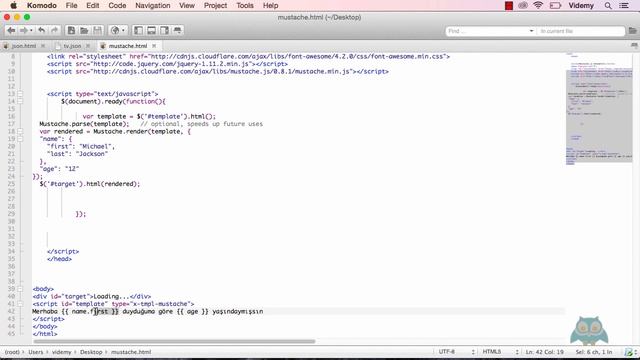The width and height of the screenshot is (640, 360).
Task: Collapse the fold marker on line 18
Action: 20,131
